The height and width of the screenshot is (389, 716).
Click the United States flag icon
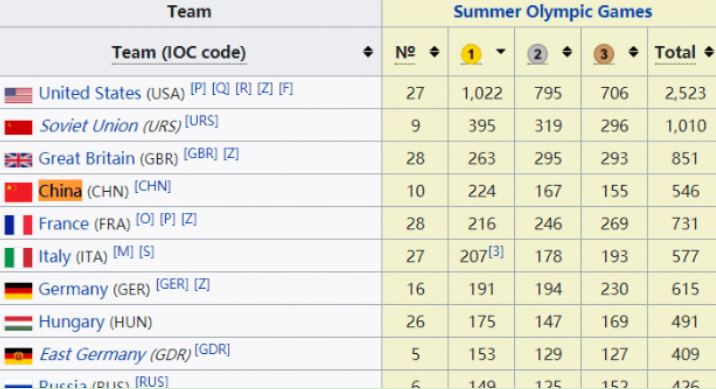coord(18,95)
